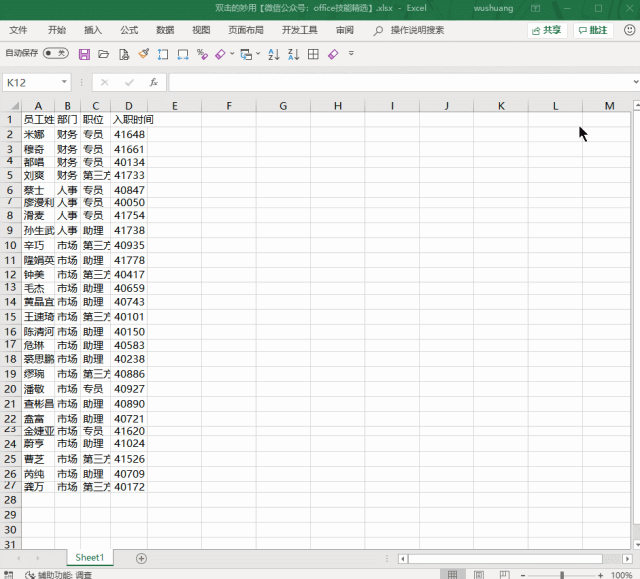The image size is (640, 579).
Task: Add a new sheet with plus button
Action: pos(141,557)
